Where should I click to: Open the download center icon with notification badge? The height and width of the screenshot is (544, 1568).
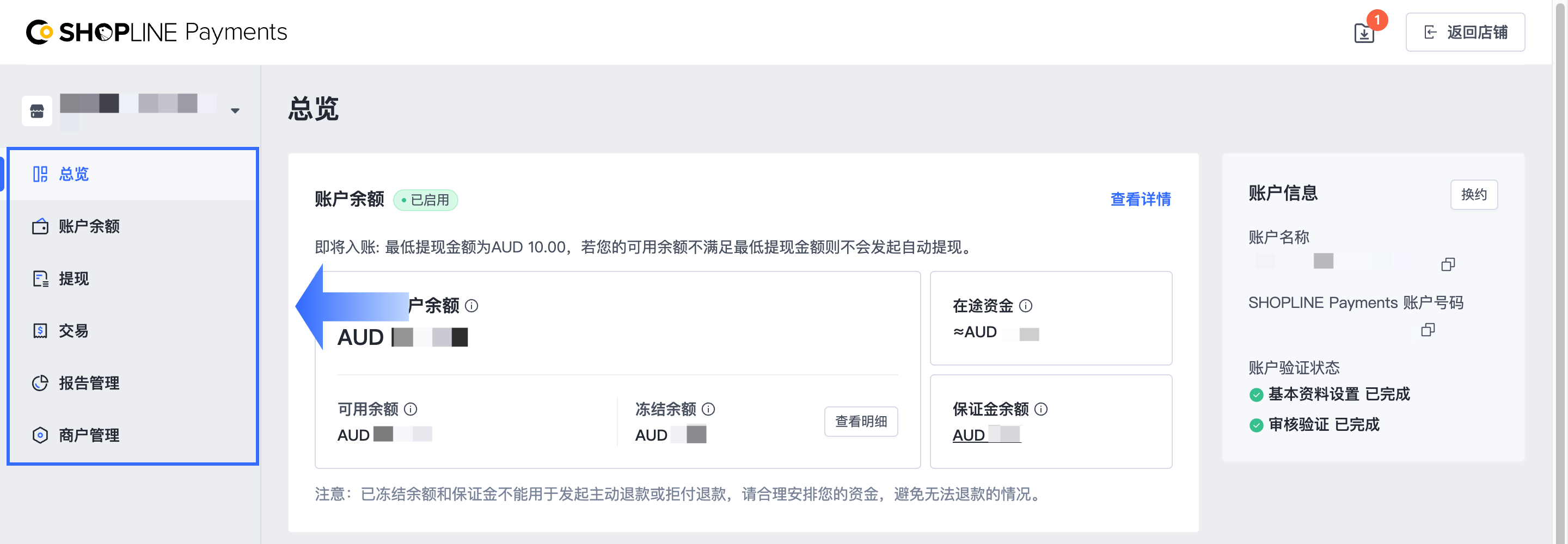click(1363, 33)
